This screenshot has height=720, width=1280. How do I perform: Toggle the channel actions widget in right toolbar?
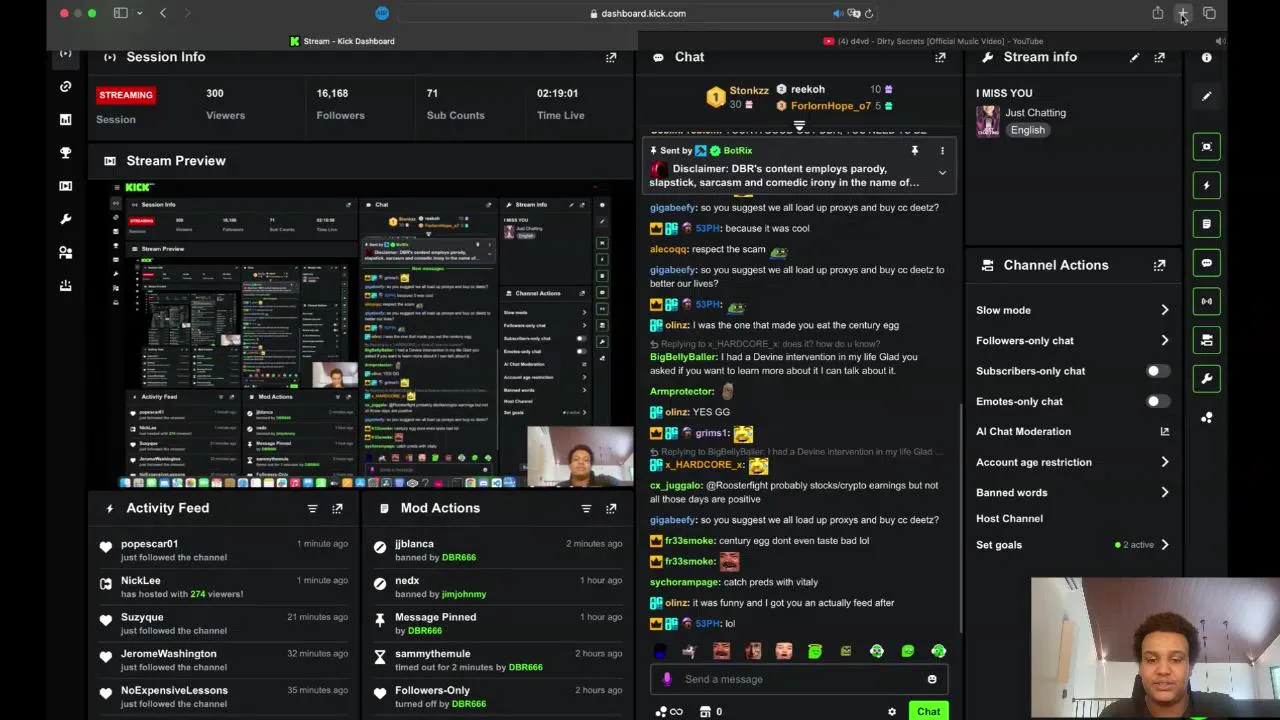tap(1207, 340)
